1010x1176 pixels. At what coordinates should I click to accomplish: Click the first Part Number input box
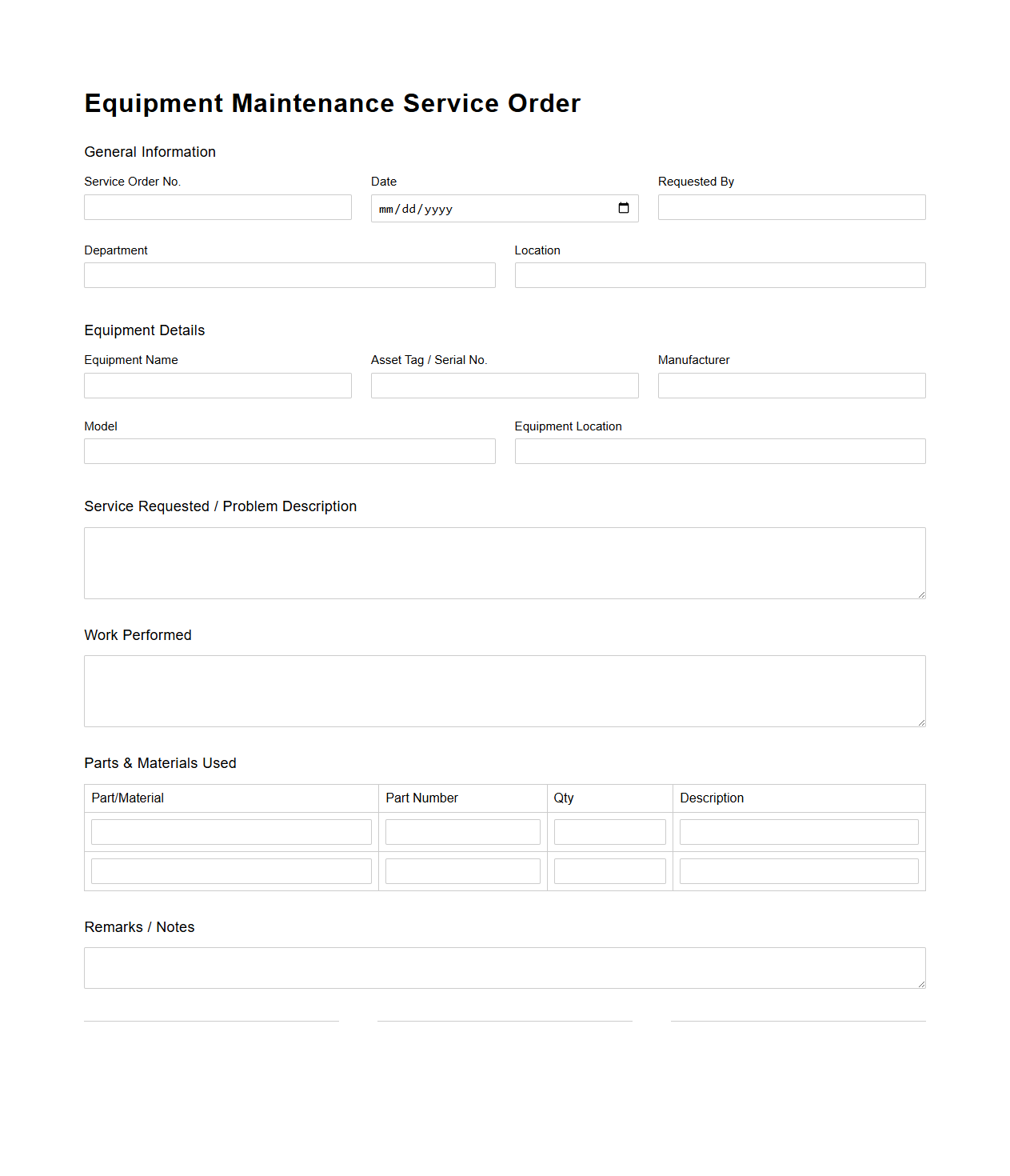(462, 831)
